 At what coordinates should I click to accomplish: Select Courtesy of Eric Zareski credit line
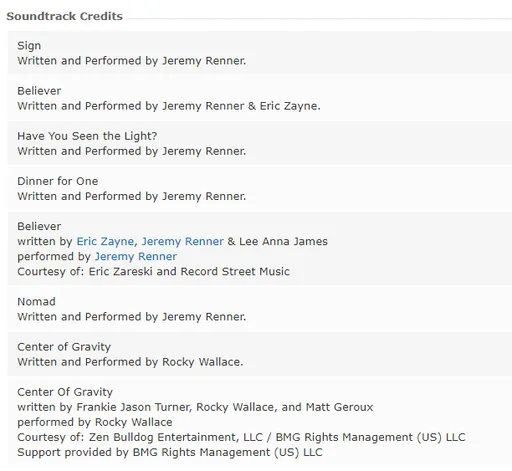tap(153, 271)
